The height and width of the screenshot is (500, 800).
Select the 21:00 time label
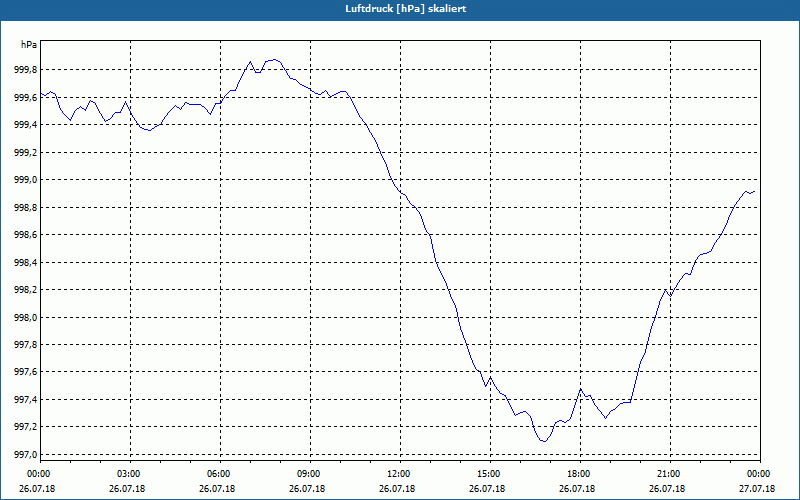pyautogui.click(x=669, y=474)
